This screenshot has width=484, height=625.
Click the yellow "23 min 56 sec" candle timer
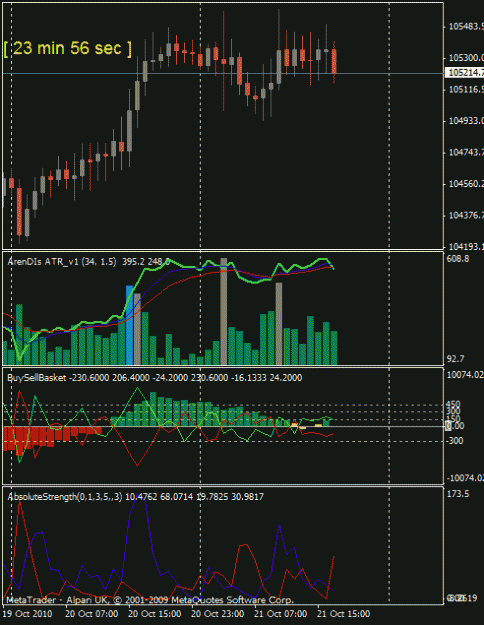[x=67, y=48]
